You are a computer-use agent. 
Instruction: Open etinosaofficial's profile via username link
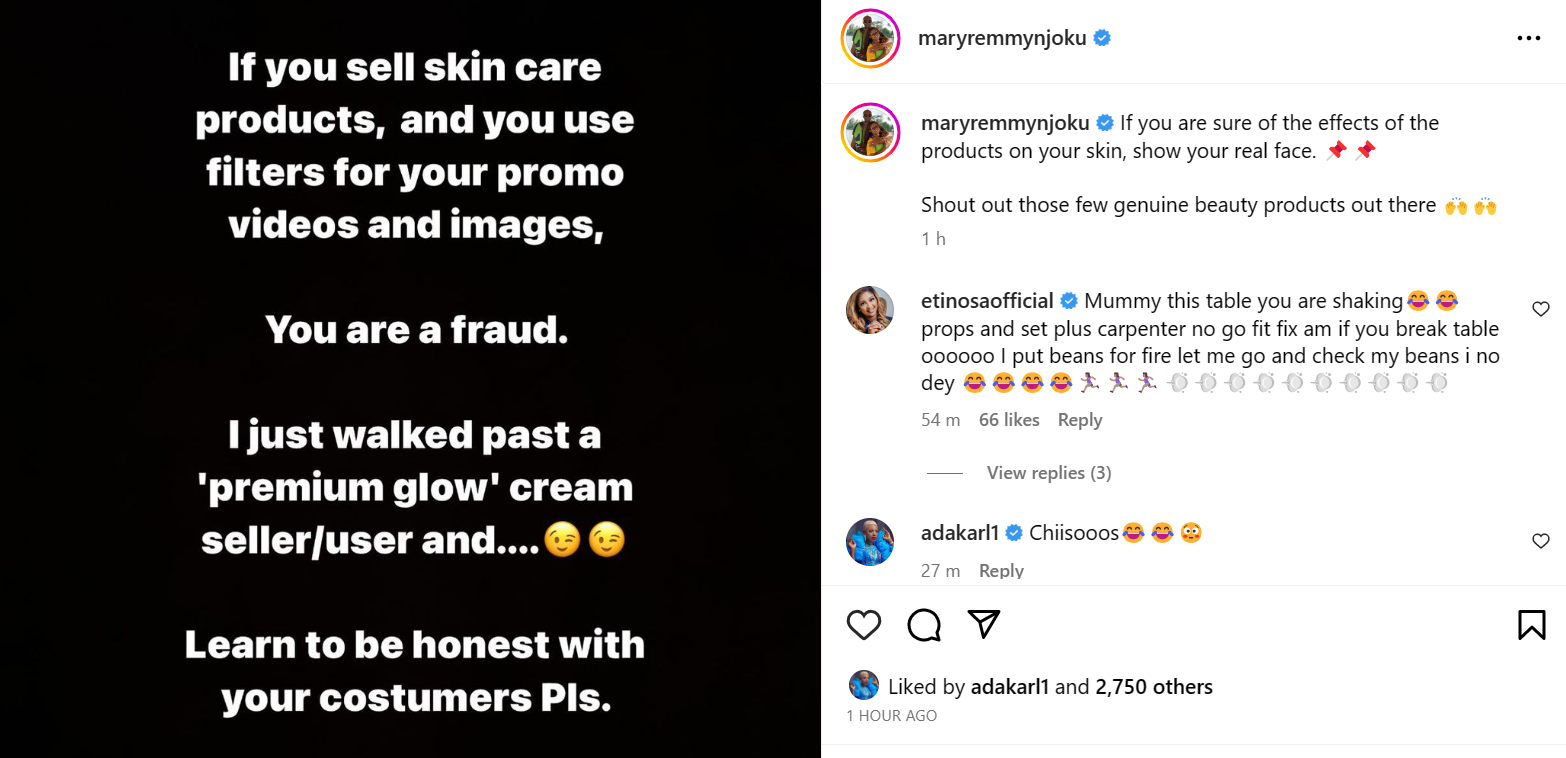pos(987,301)
